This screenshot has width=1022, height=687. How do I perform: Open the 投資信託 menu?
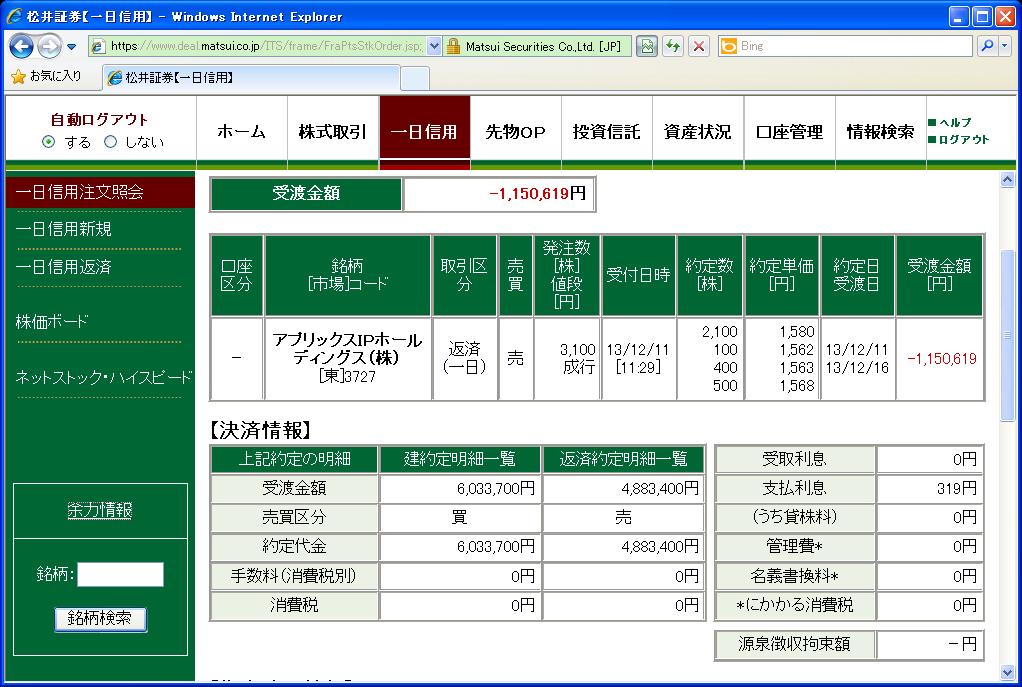click(x=607, y=132)
